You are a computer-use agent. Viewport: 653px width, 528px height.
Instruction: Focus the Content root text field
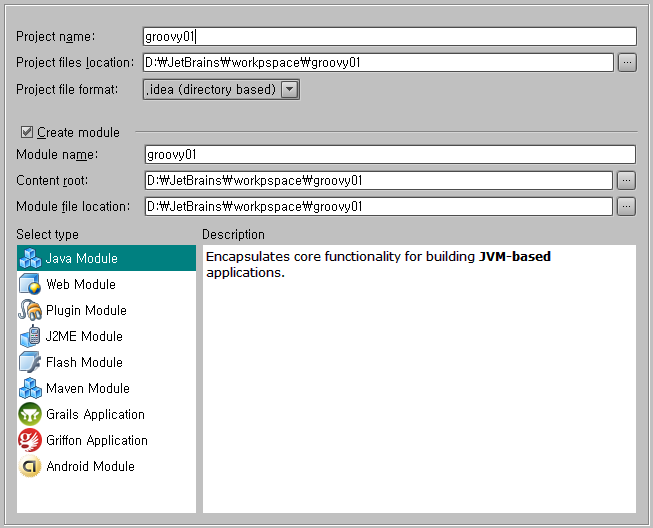pyautogui.click(x=379, y=180)
